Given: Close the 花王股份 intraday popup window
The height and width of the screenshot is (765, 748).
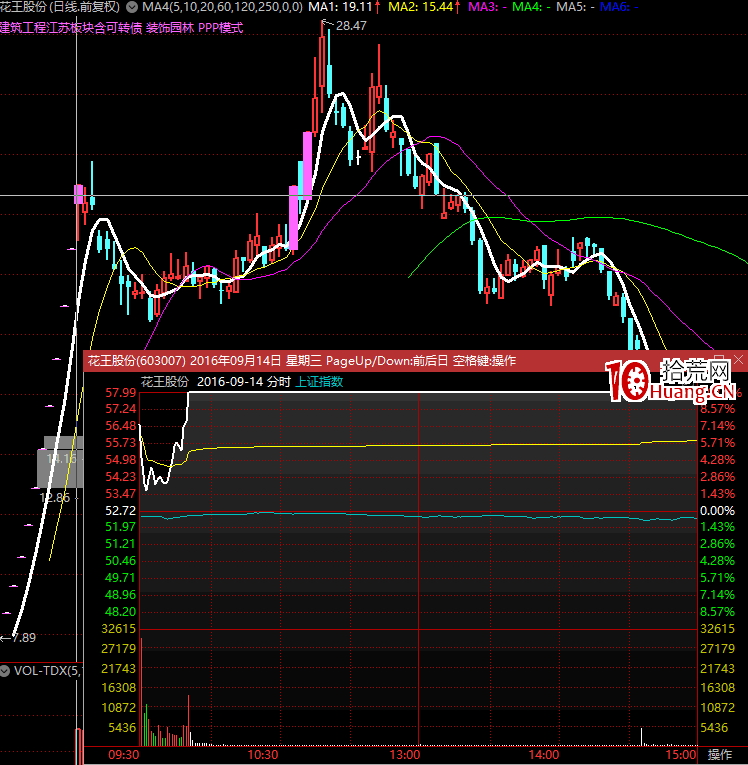Looking at the screenshot, I should [x=739, y=360].
